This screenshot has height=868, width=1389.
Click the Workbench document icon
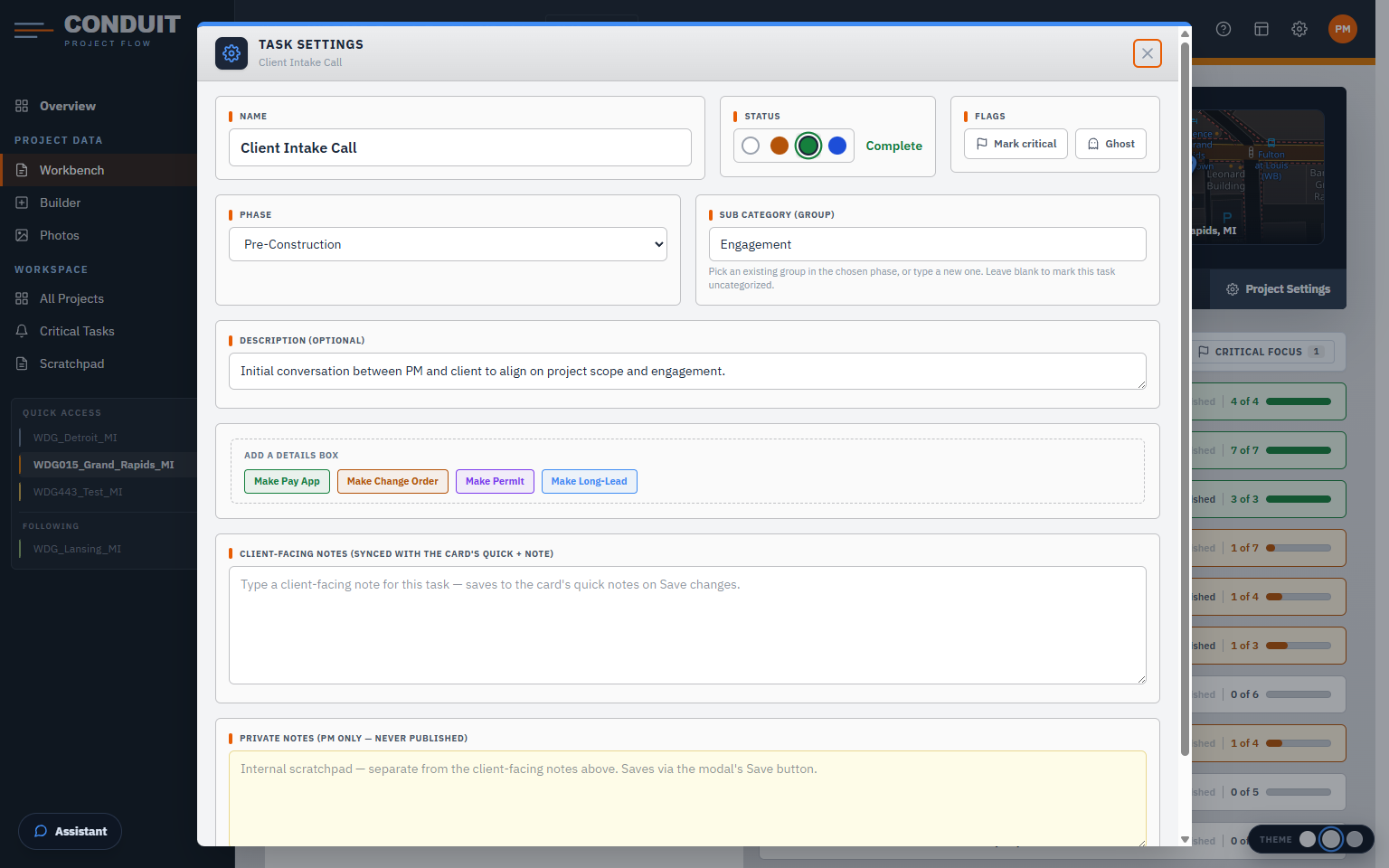click(x=22, y=170)
